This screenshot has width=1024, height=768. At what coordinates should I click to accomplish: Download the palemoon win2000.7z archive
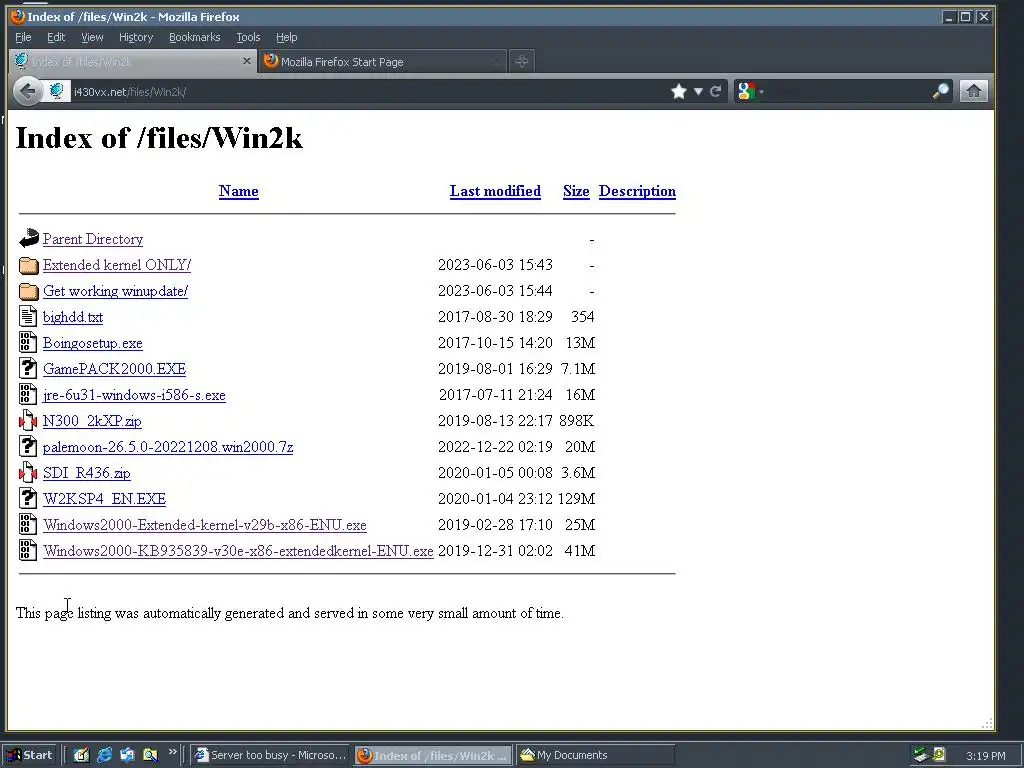point(168,447)
